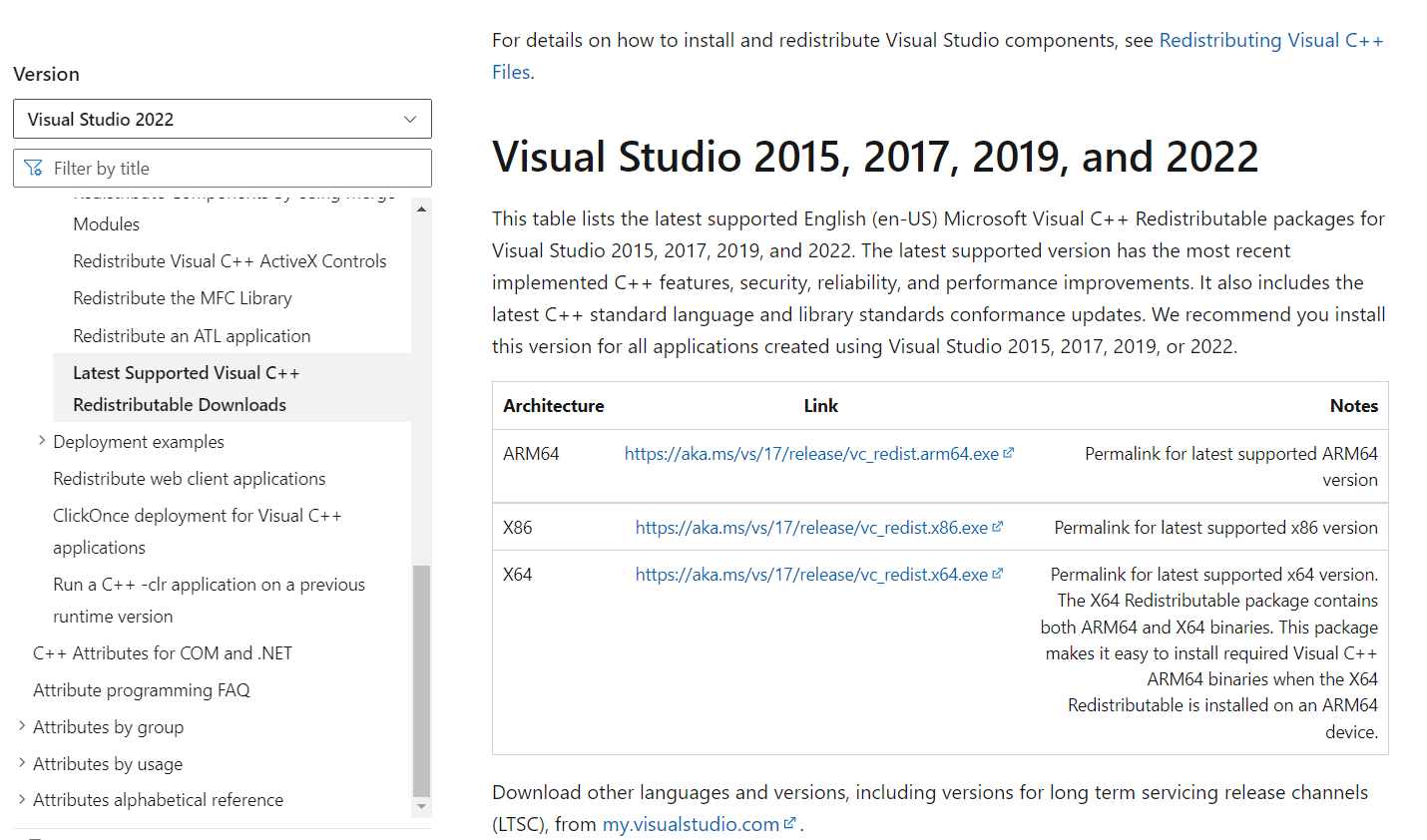Screen dimensions: 1427x840
Task: Click the sidebar scroll down arrow
Action: pyautogui.click(x=421, y=806)
